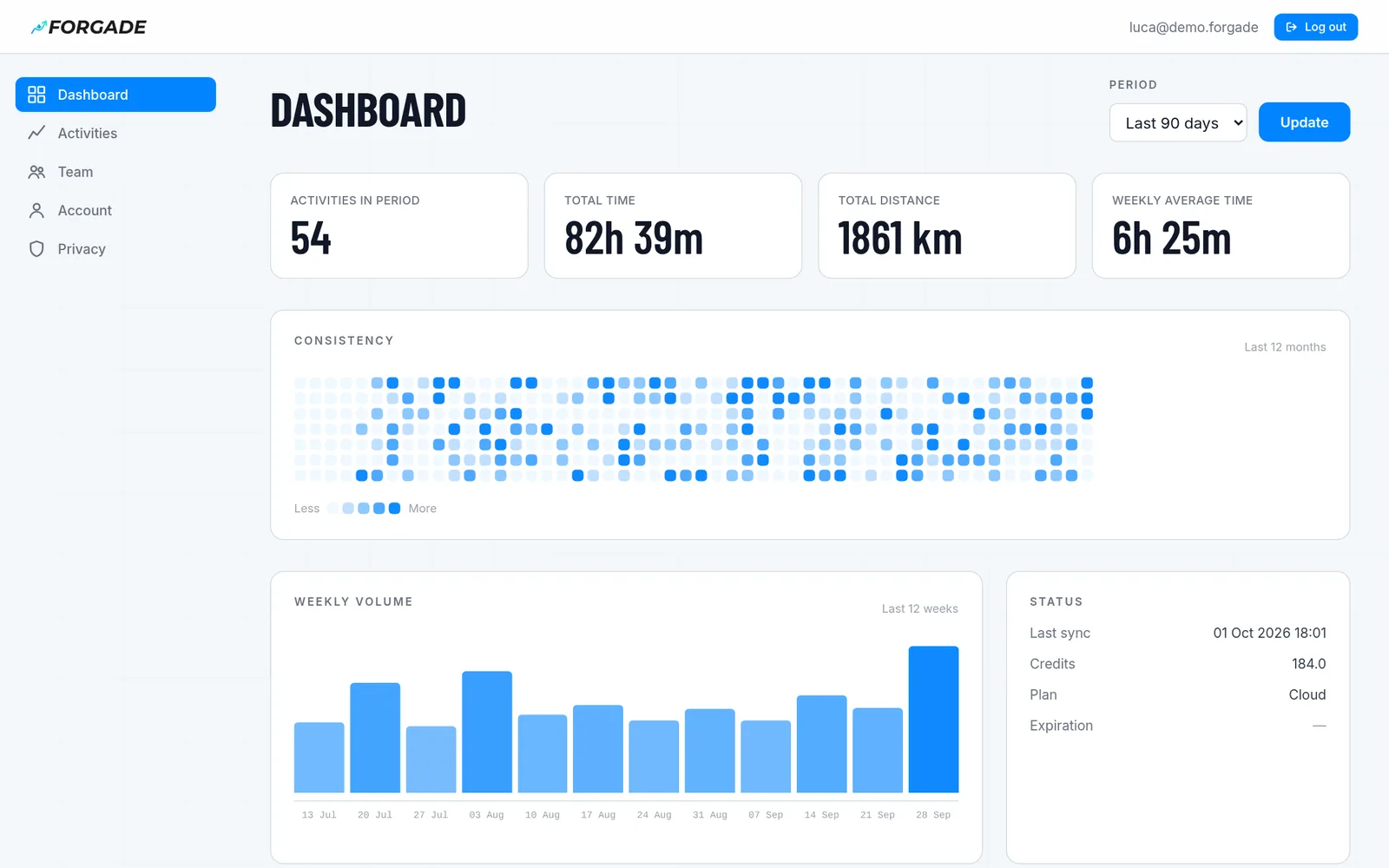Click the Activities in Period value 54
Screen dimensions: 1389x868
[x=311, y=239]
